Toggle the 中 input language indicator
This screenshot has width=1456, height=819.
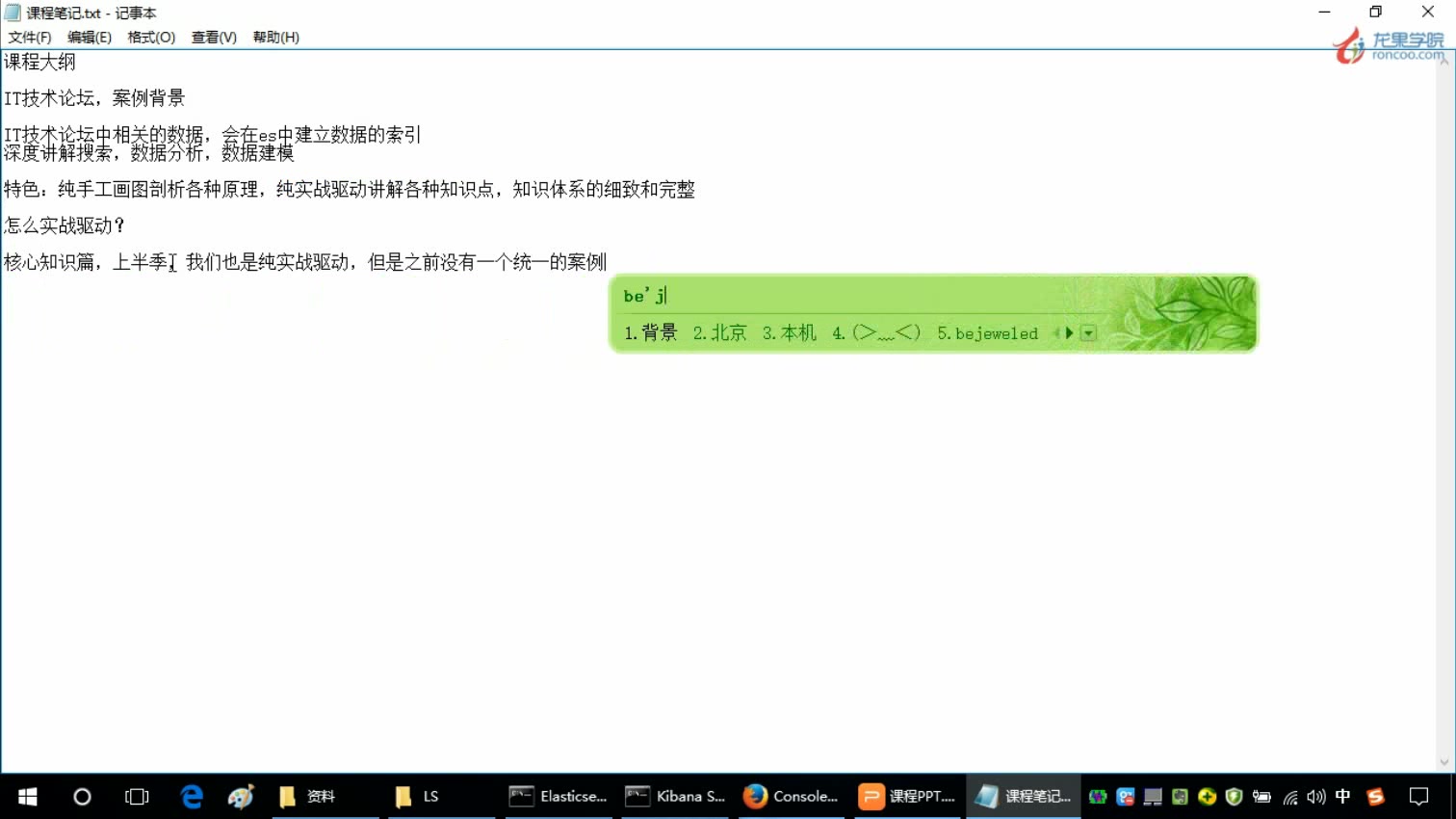click(1342, 796)
